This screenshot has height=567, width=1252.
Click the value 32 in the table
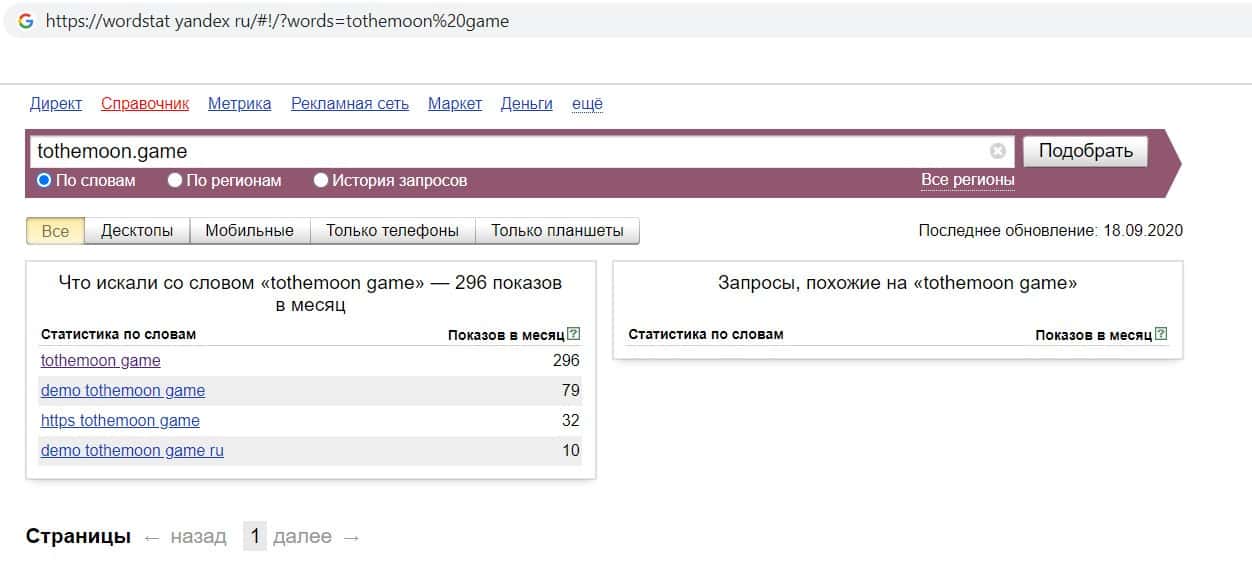[570, 421]
